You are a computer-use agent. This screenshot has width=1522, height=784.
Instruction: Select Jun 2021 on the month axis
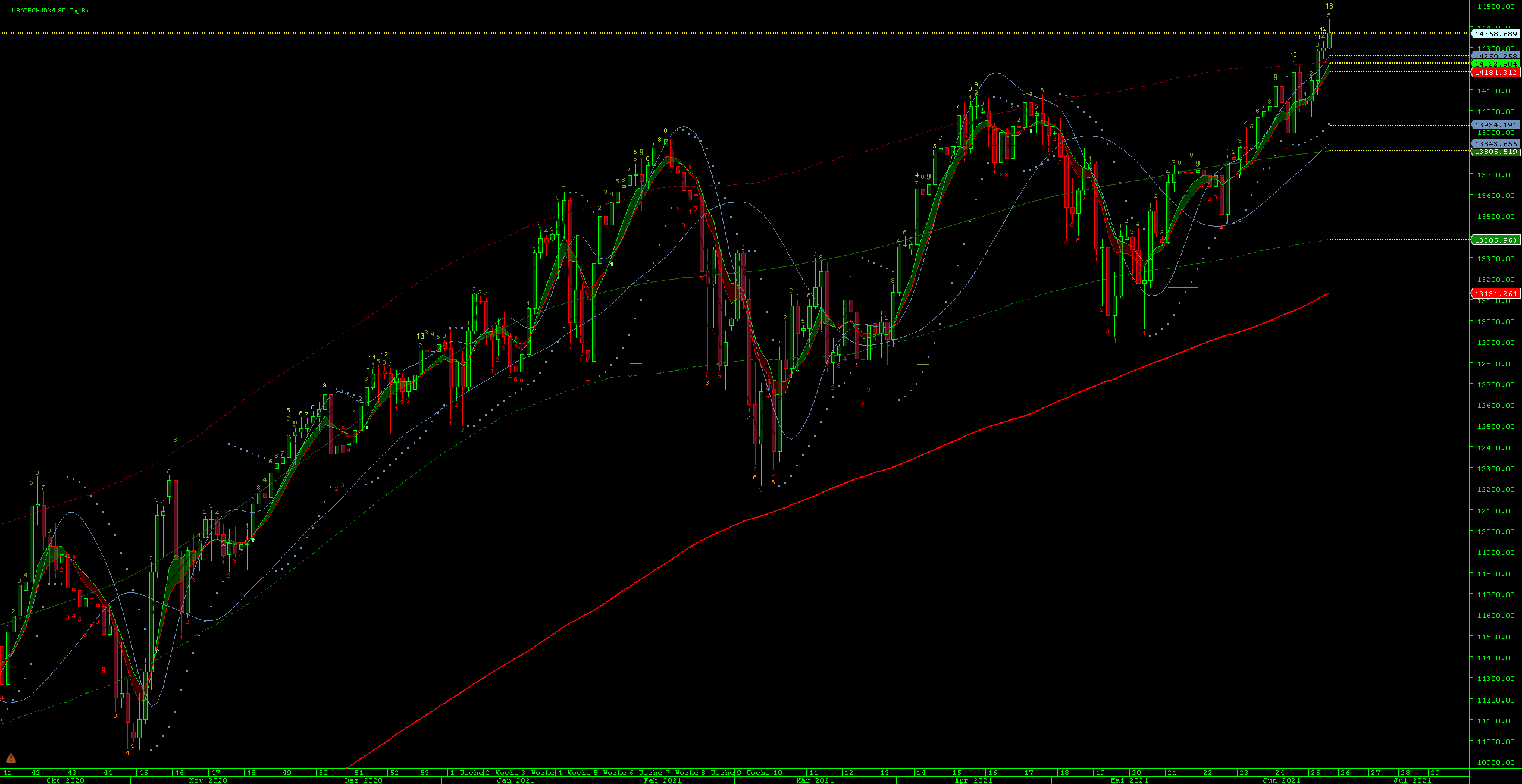(x=1281, y=780)
